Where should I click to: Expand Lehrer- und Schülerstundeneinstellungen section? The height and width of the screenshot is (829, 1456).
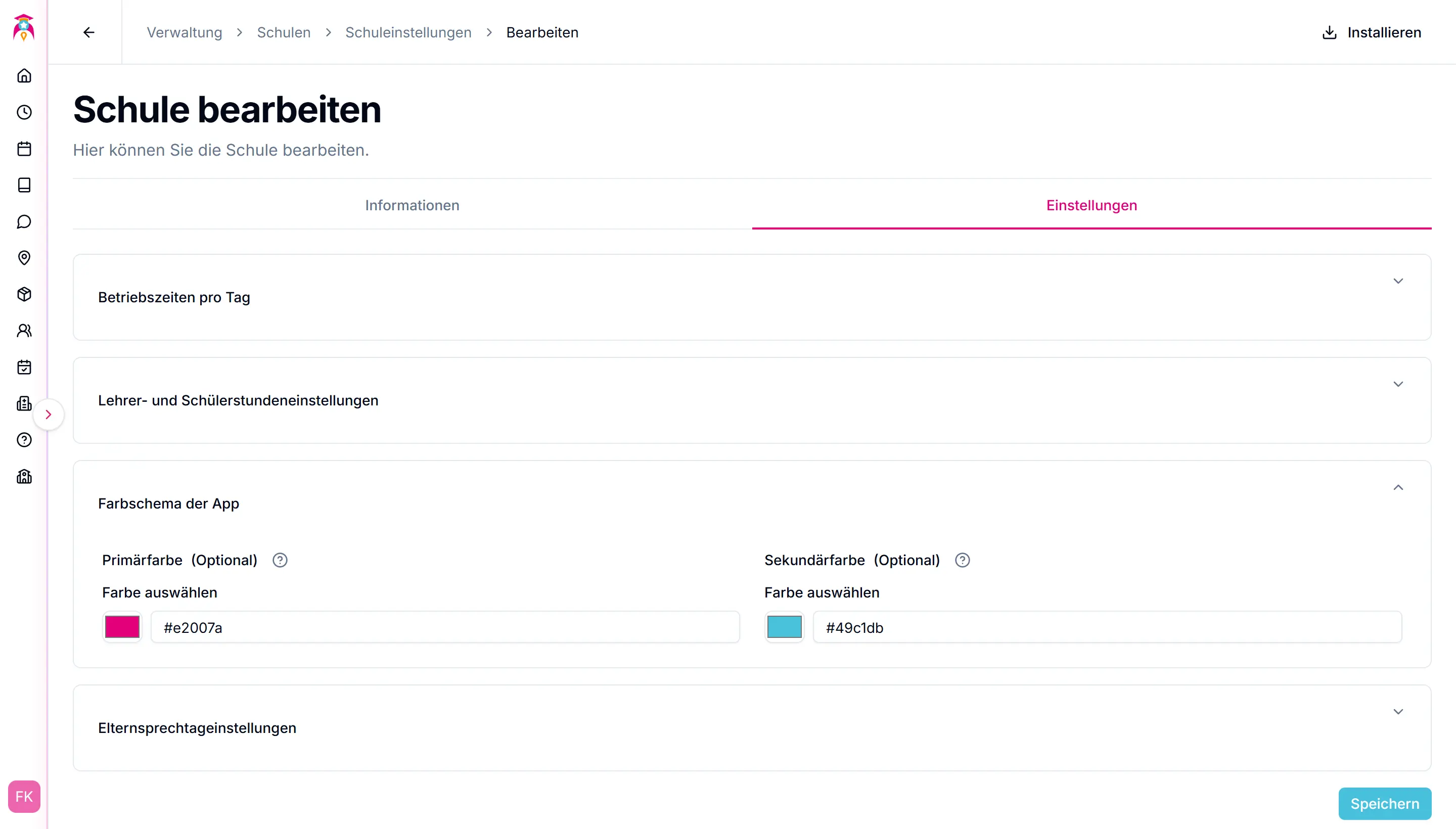(1397, 384)
